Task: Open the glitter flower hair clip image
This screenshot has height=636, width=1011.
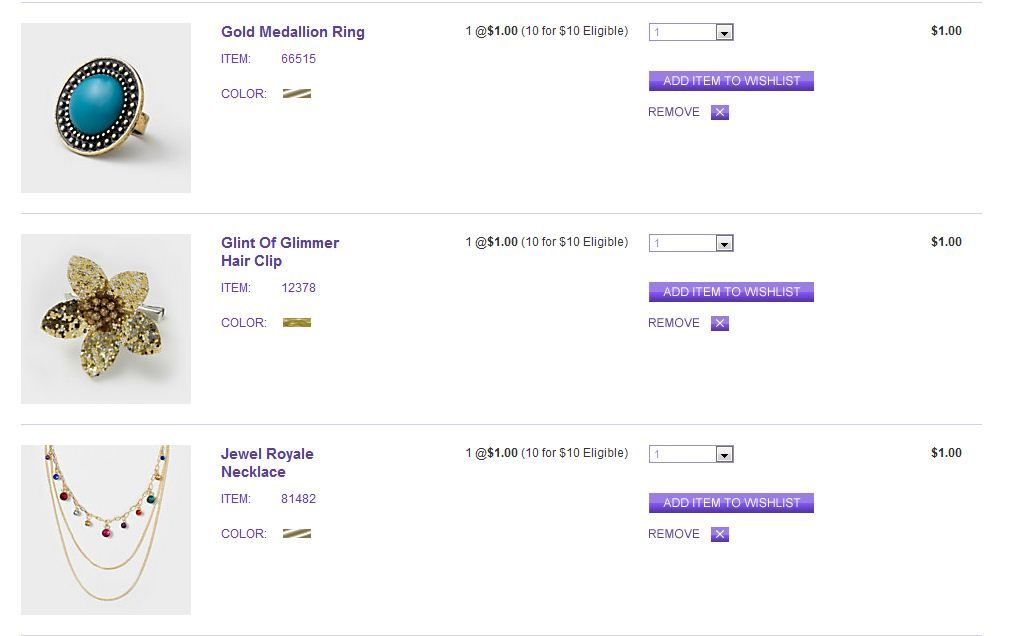Action: 106,319
